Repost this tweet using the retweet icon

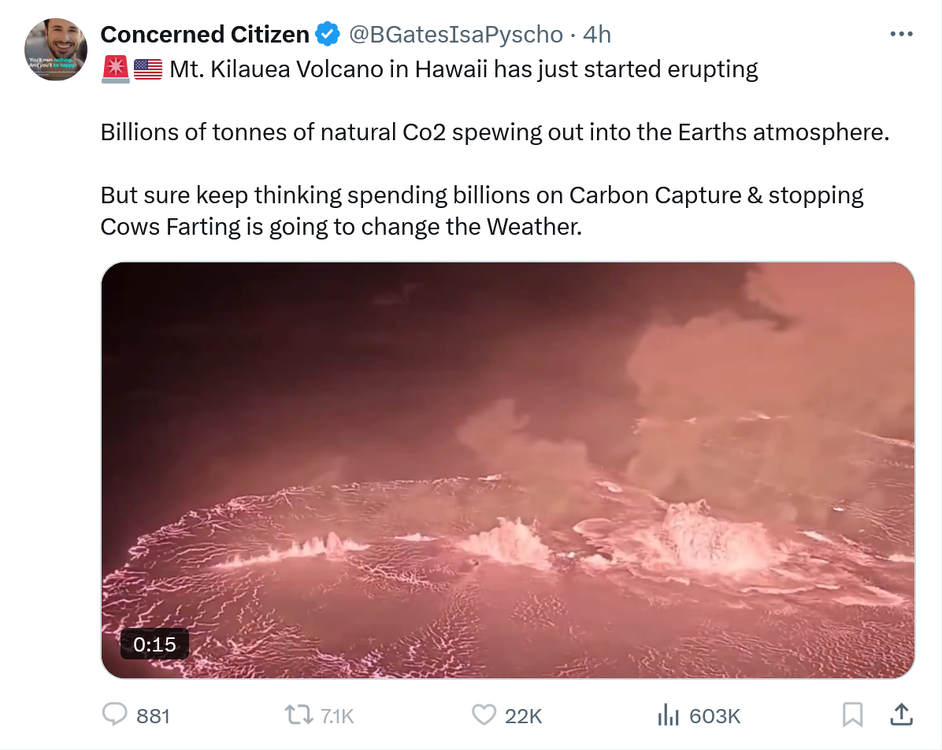(298, 715)
